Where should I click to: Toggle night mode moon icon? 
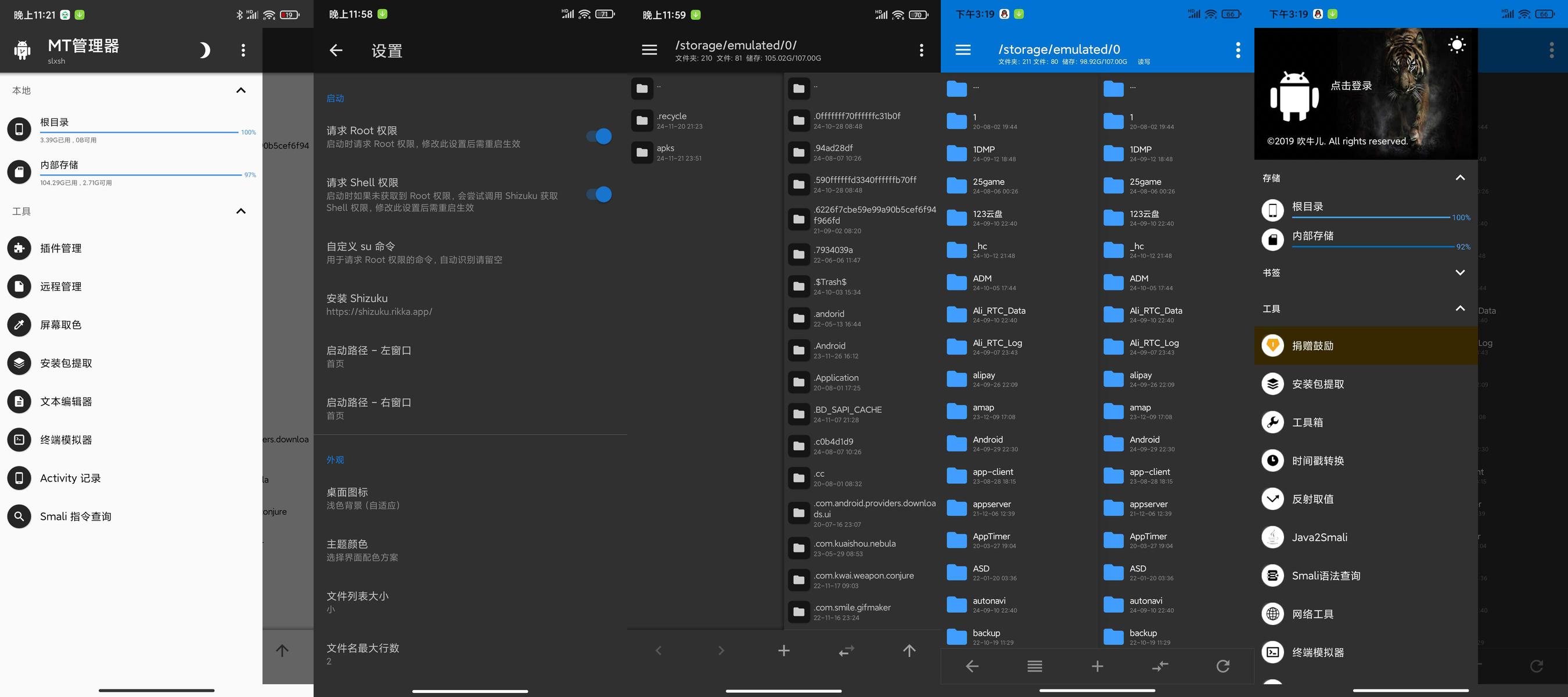[205, 50]
